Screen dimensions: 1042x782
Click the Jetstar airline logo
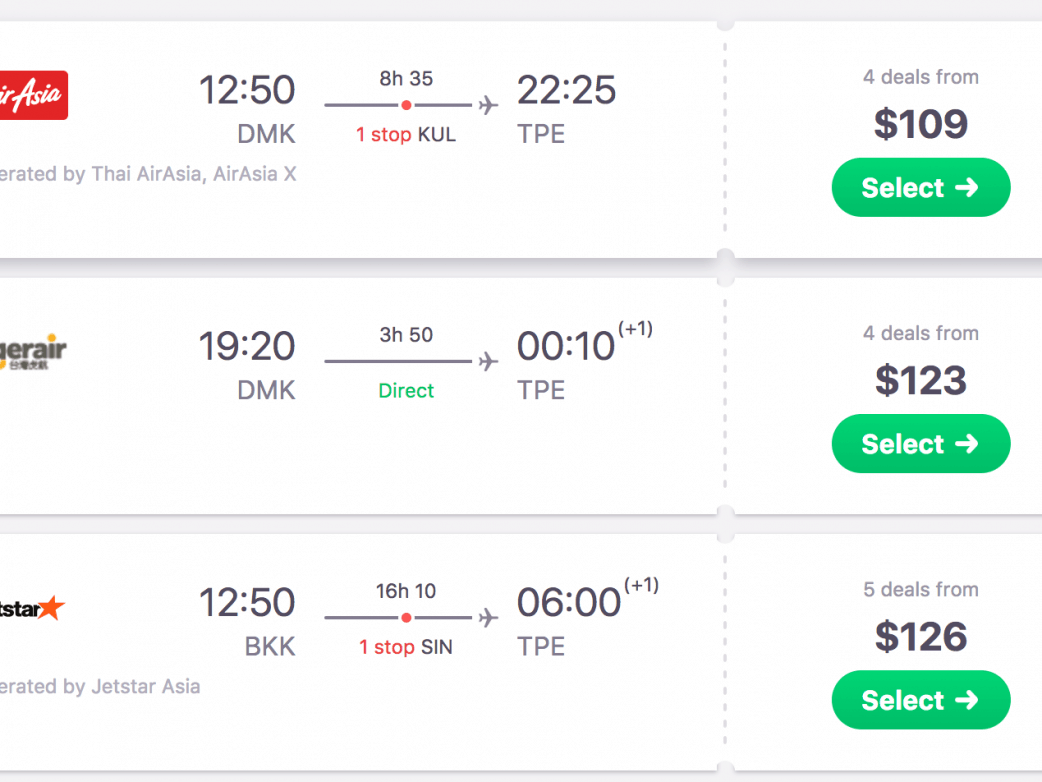(33, 608)
